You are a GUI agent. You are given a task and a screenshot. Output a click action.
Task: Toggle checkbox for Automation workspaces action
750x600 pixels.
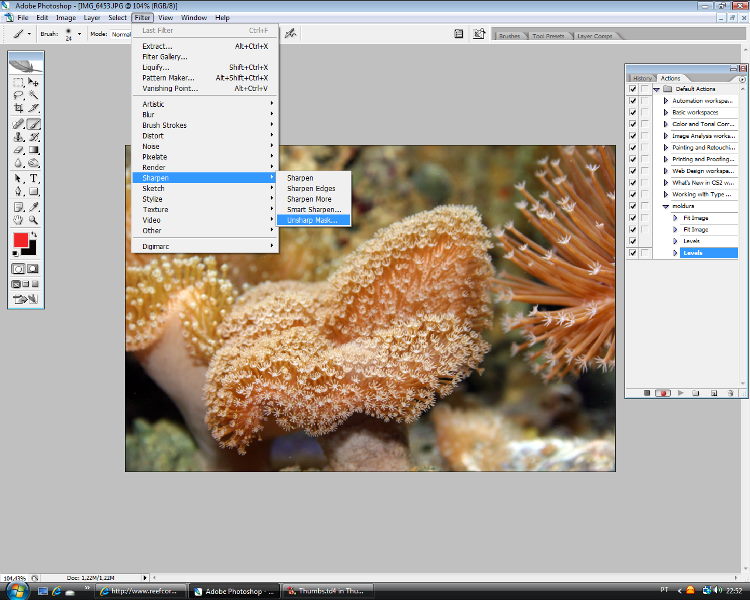632,100
